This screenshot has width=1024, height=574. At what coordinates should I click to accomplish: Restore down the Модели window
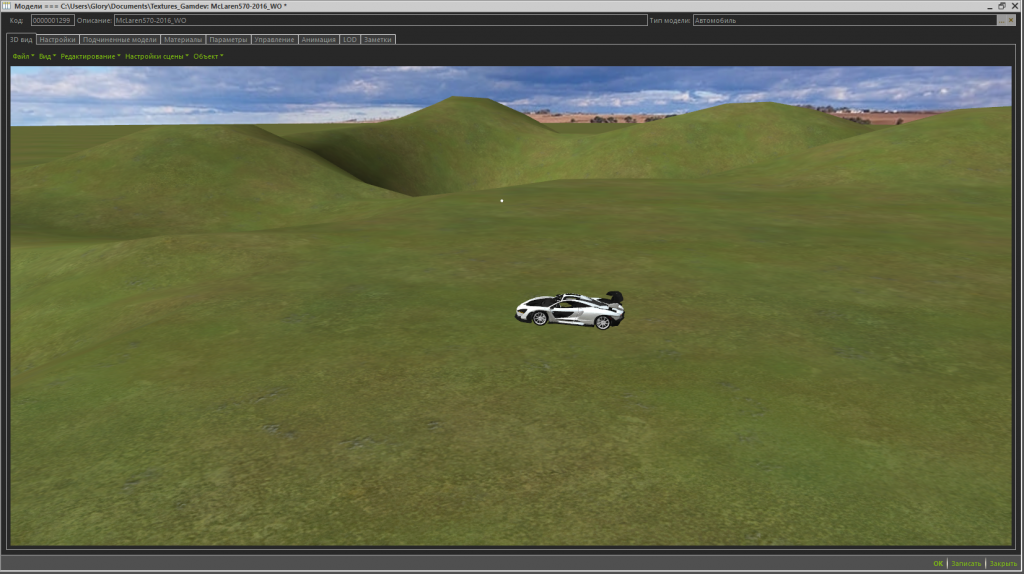[x=1002, y=6]
